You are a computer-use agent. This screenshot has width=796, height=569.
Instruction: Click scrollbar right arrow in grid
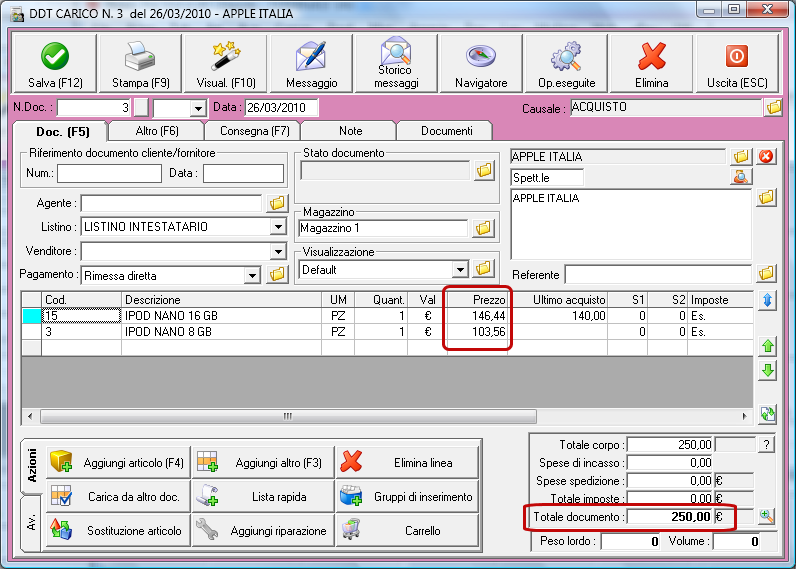[744, 416]
